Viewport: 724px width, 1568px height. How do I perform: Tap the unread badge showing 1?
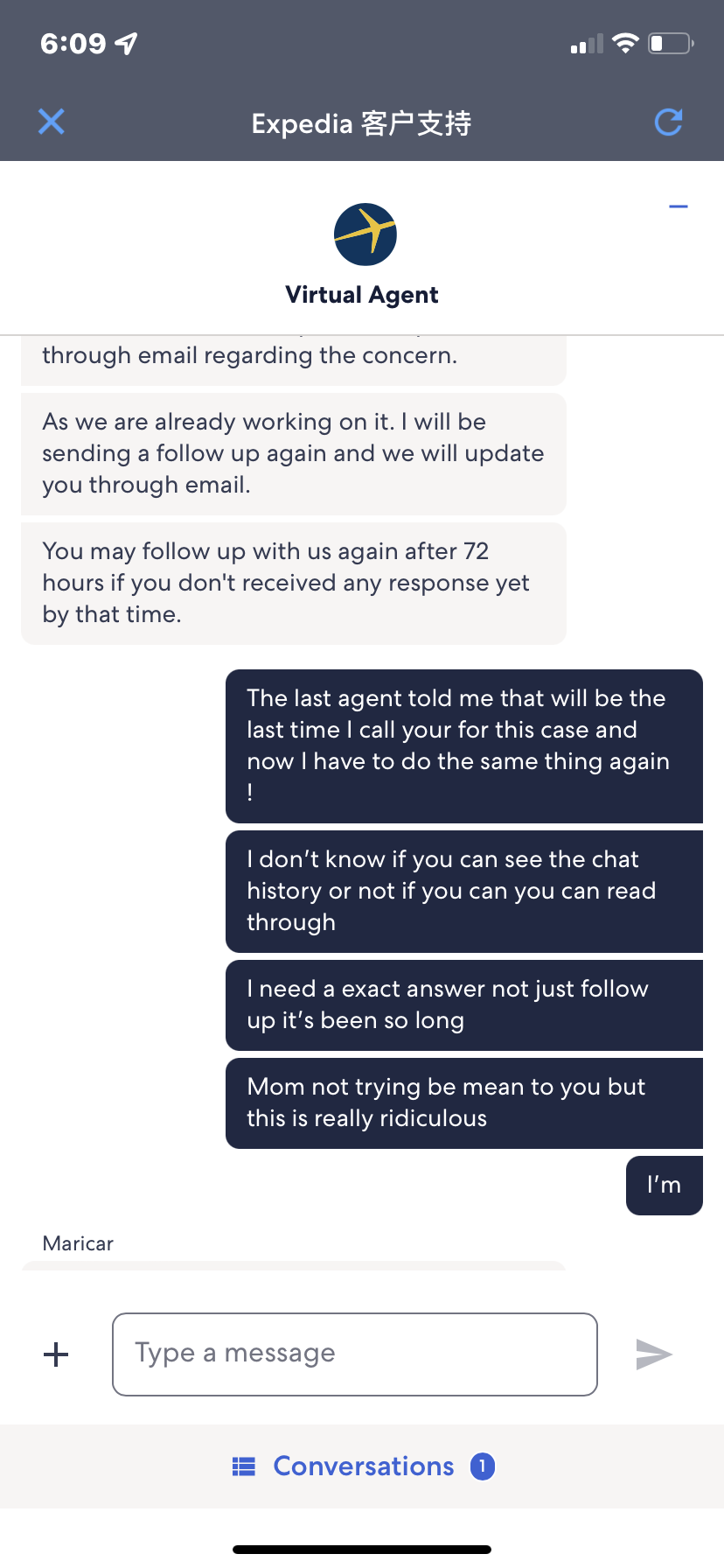coord(482,1466)
